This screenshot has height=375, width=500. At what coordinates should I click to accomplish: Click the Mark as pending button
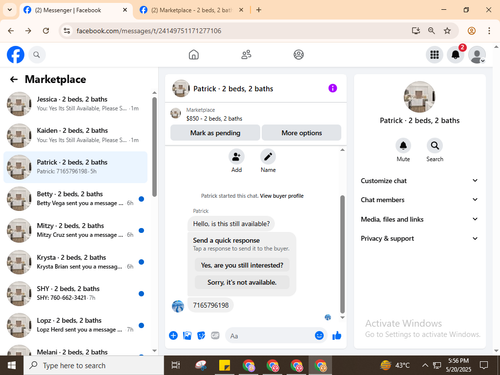pos(215,133)
